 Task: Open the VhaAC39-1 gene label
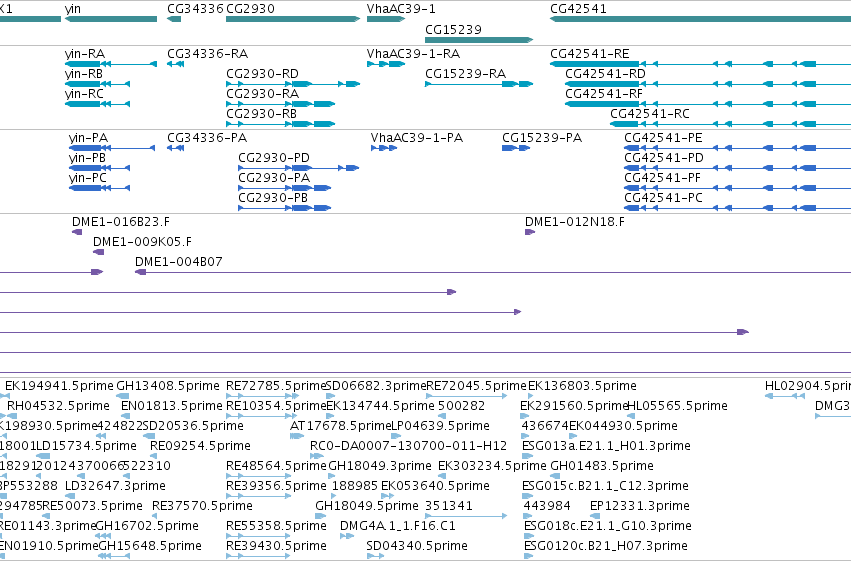(401, 9)
